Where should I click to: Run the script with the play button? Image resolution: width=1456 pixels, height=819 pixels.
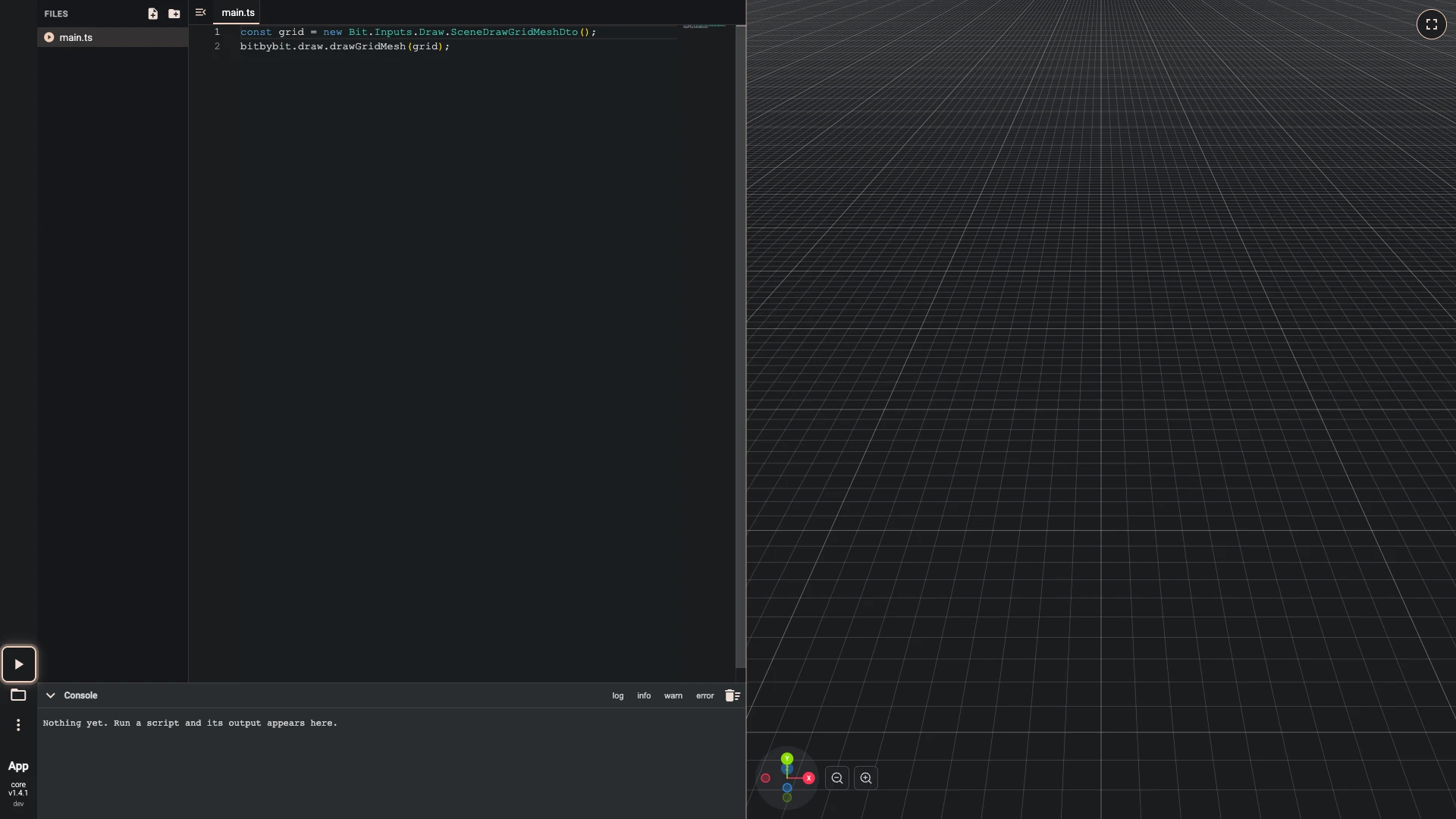[x=19, y=664]
